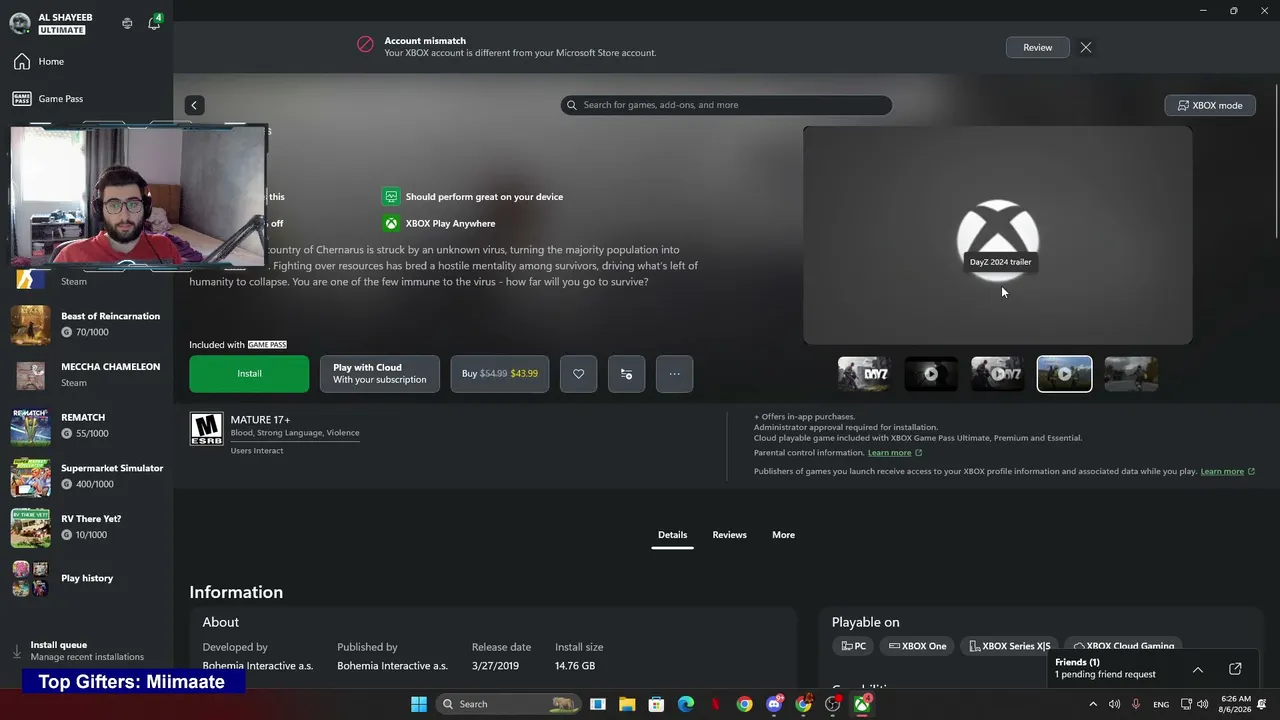Screen dimensions: 1280x720
Task: Click the Xbox logo on the trailer preview
Action: click(x=998, y=240)
